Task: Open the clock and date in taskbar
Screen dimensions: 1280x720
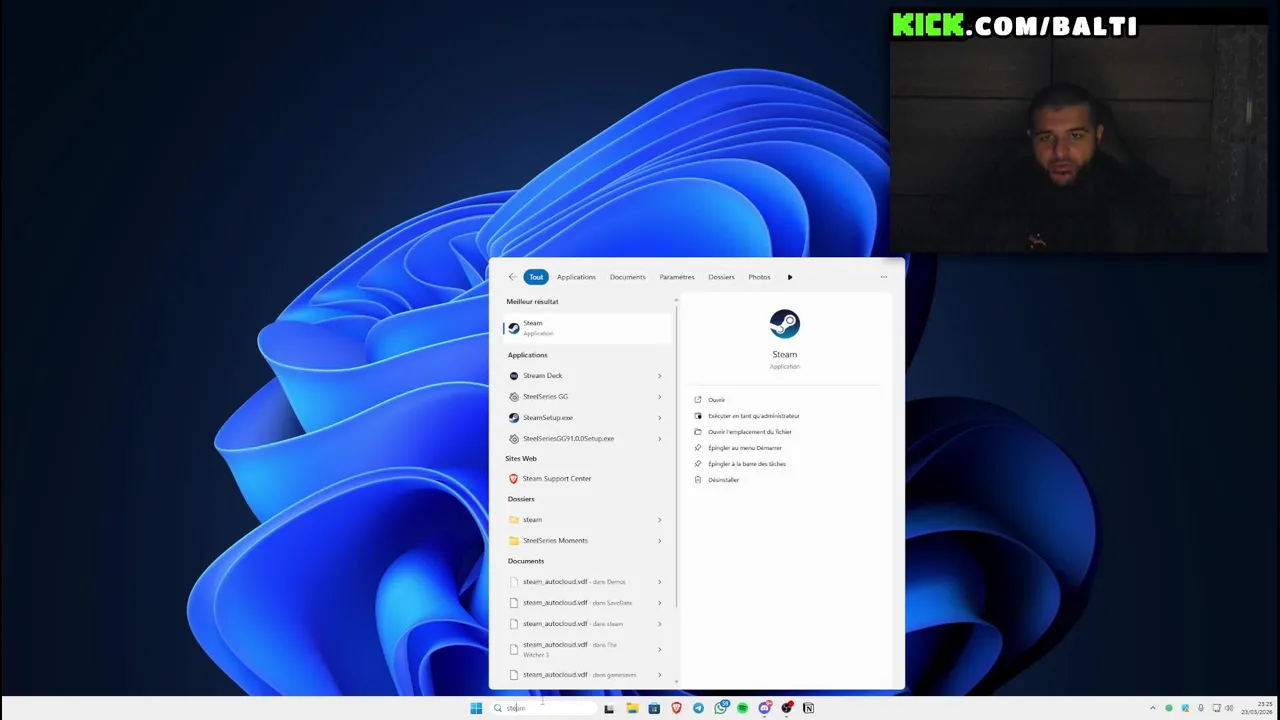Action: (x=1258, y=708)
